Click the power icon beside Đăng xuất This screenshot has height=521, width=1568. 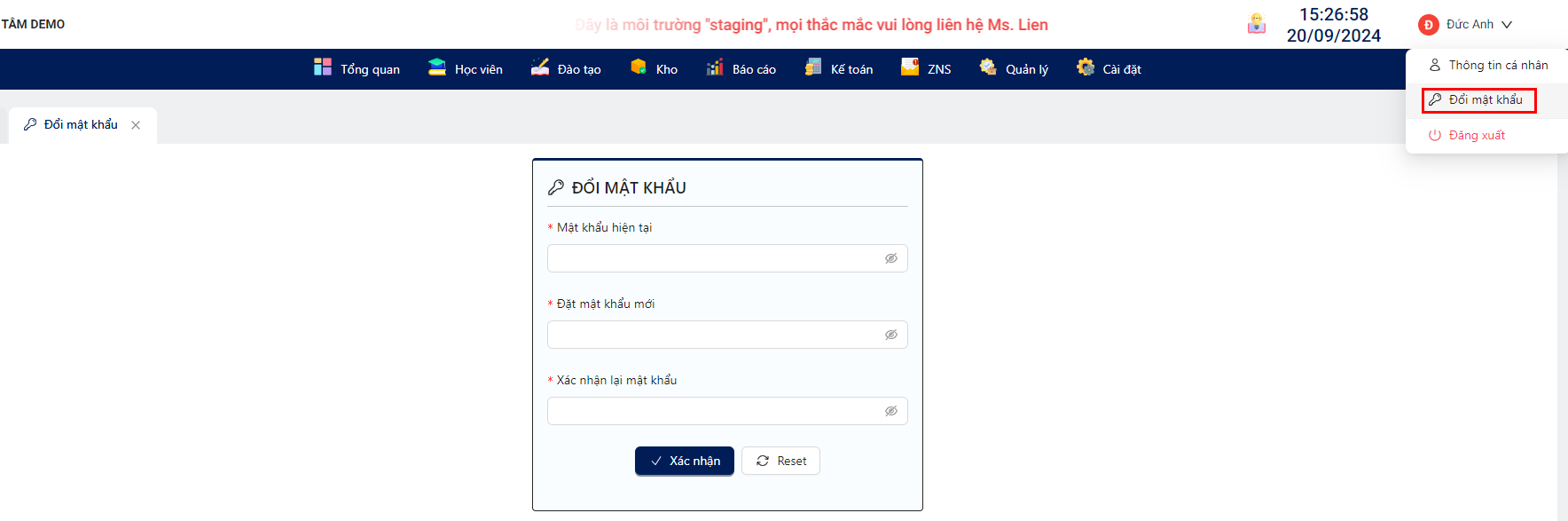click(x=1435, y=135)
